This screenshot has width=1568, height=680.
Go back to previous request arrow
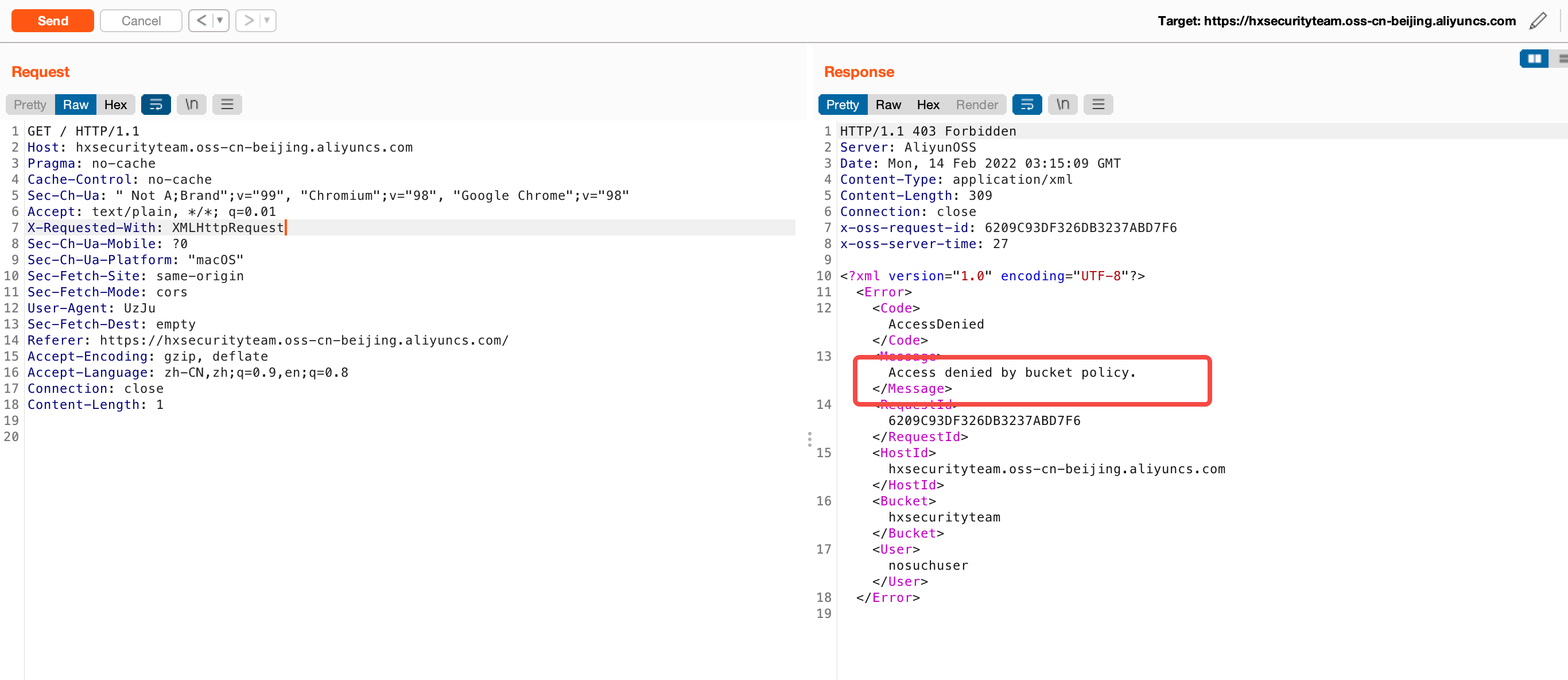click(x=201, y=21)
